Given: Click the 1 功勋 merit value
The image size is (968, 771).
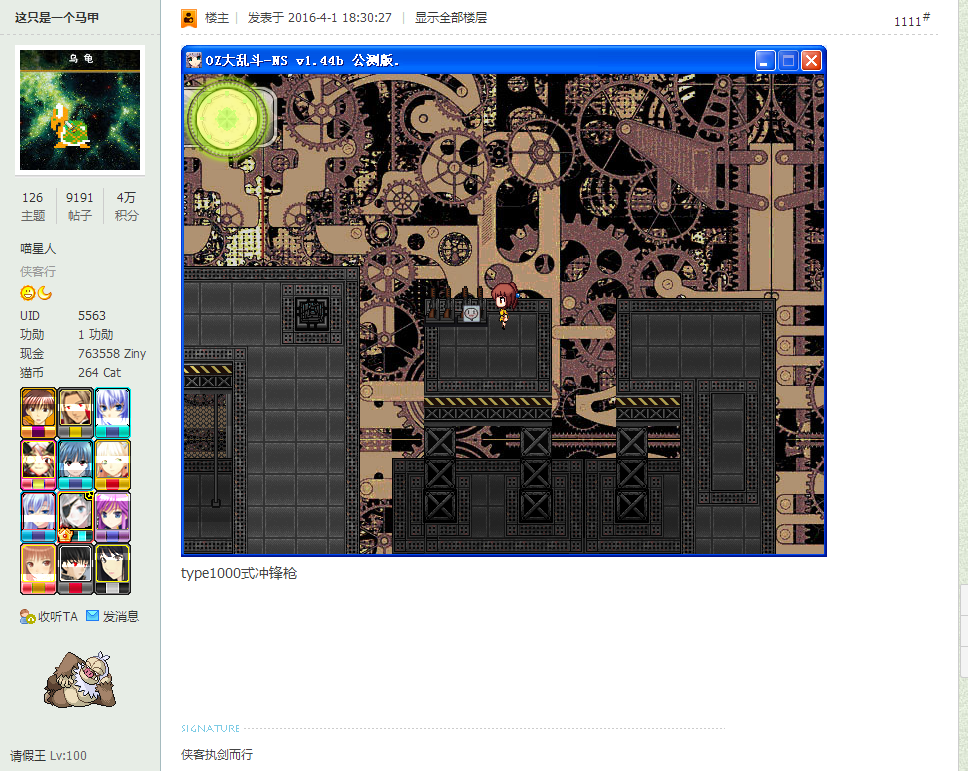Looking at the screenshot, I should 96,335.
